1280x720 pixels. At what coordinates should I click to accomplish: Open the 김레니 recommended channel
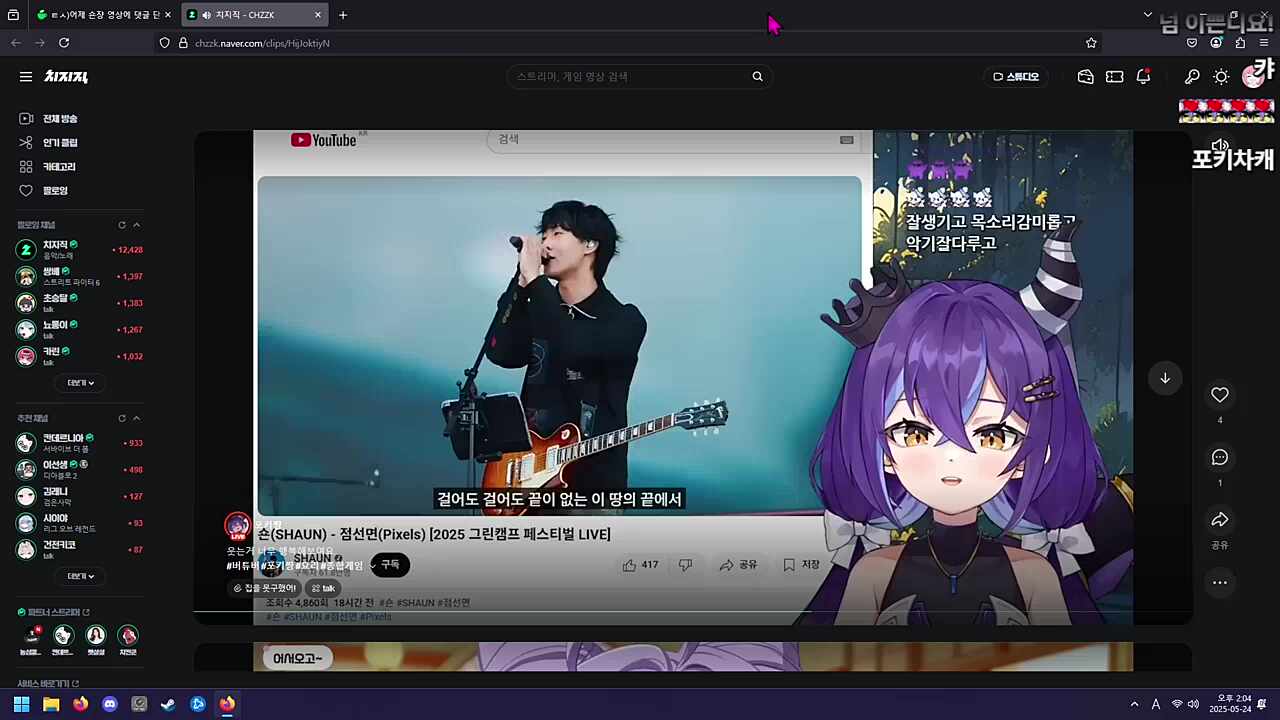(x=80, y=496)
